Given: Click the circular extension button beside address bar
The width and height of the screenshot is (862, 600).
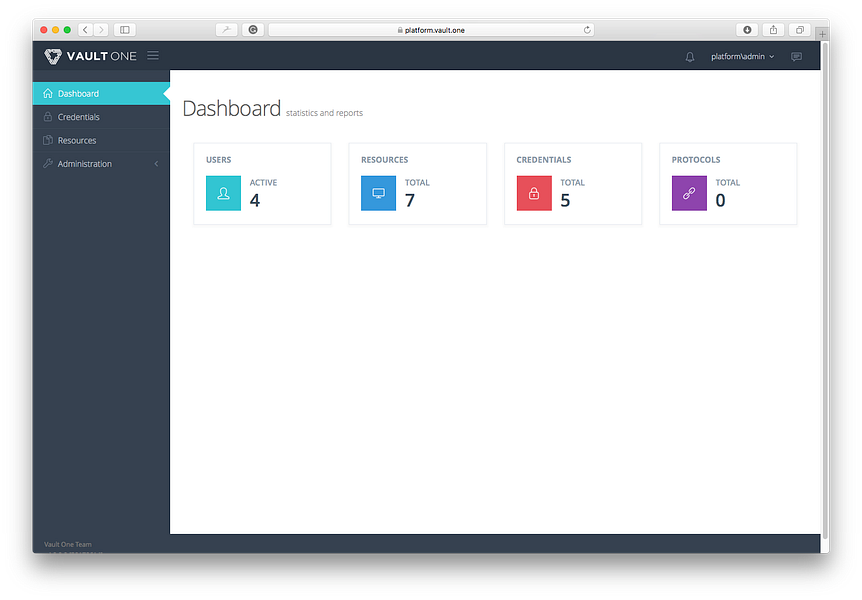Looking at the screenshot, I should tap(253, 30).
